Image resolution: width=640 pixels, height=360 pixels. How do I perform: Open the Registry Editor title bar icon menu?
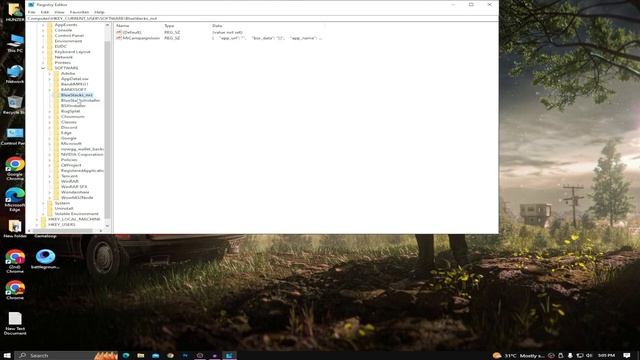31,4
